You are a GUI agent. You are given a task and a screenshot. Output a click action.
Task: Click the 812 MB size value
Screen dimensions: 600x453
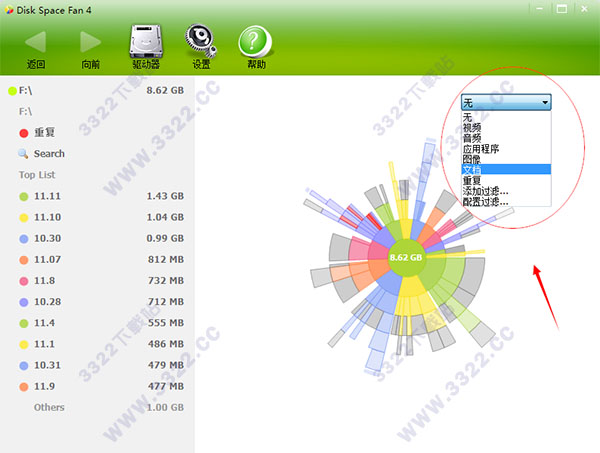(x=166, y=259)
